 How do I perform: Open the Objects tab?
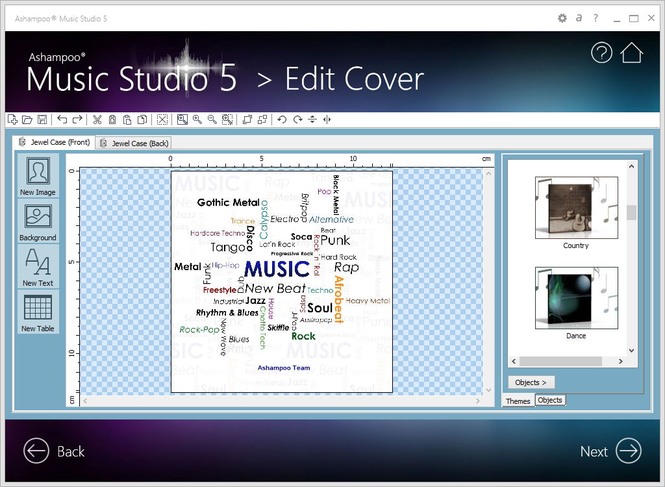click(550, 400)
